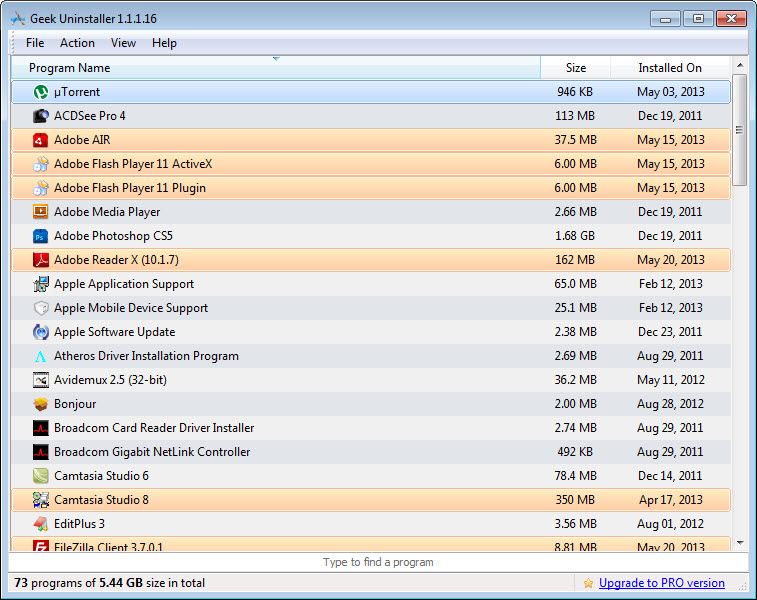
Task: Select Avidemux 2.5 (32-bit) text
Action: pyautogui.click(x=110, y=380)
